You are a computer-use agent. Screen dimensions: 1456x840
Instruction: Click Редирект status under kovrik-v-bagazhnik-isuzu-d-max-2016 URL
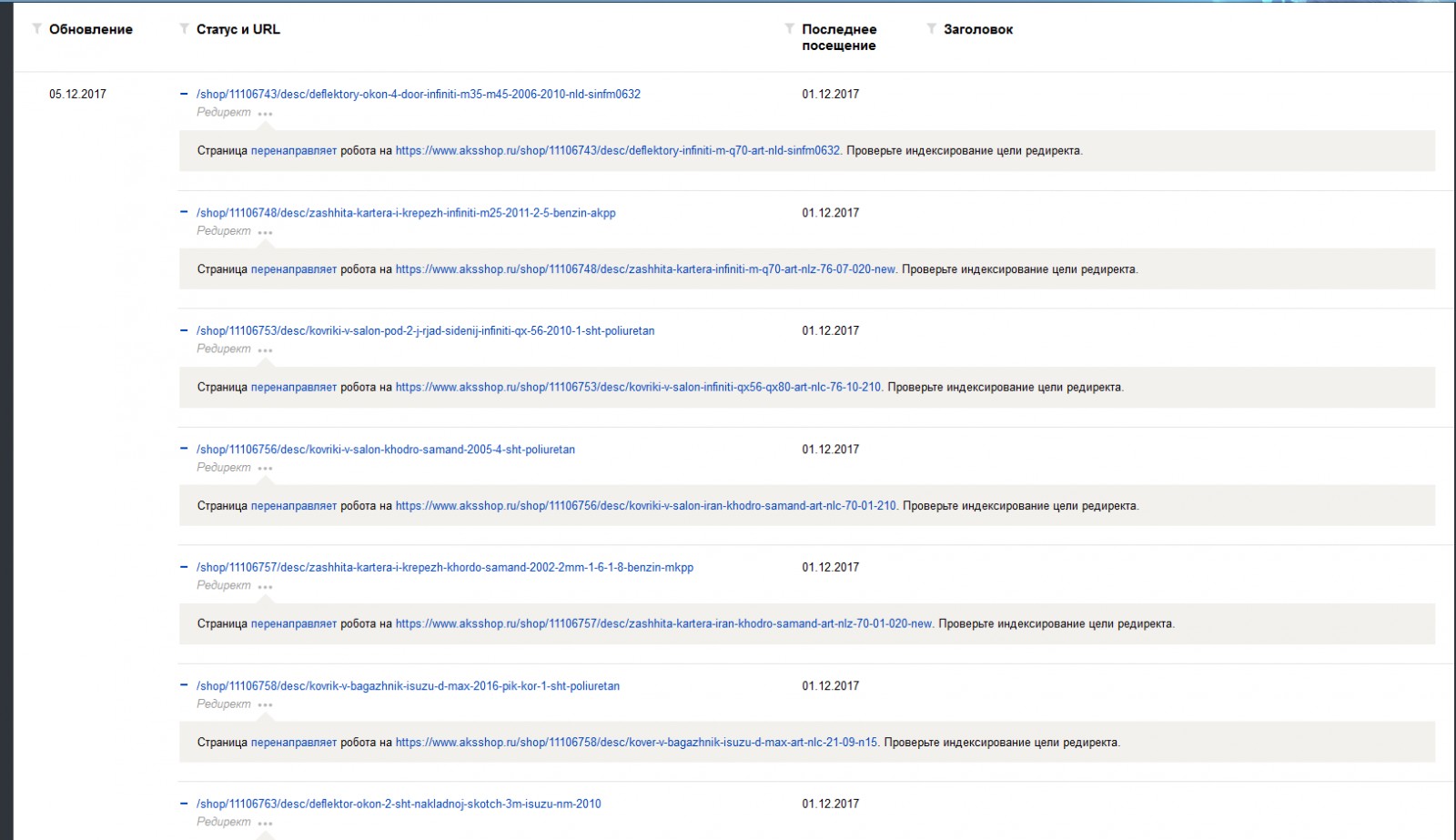pyautogui.click(x=224, y=703)
